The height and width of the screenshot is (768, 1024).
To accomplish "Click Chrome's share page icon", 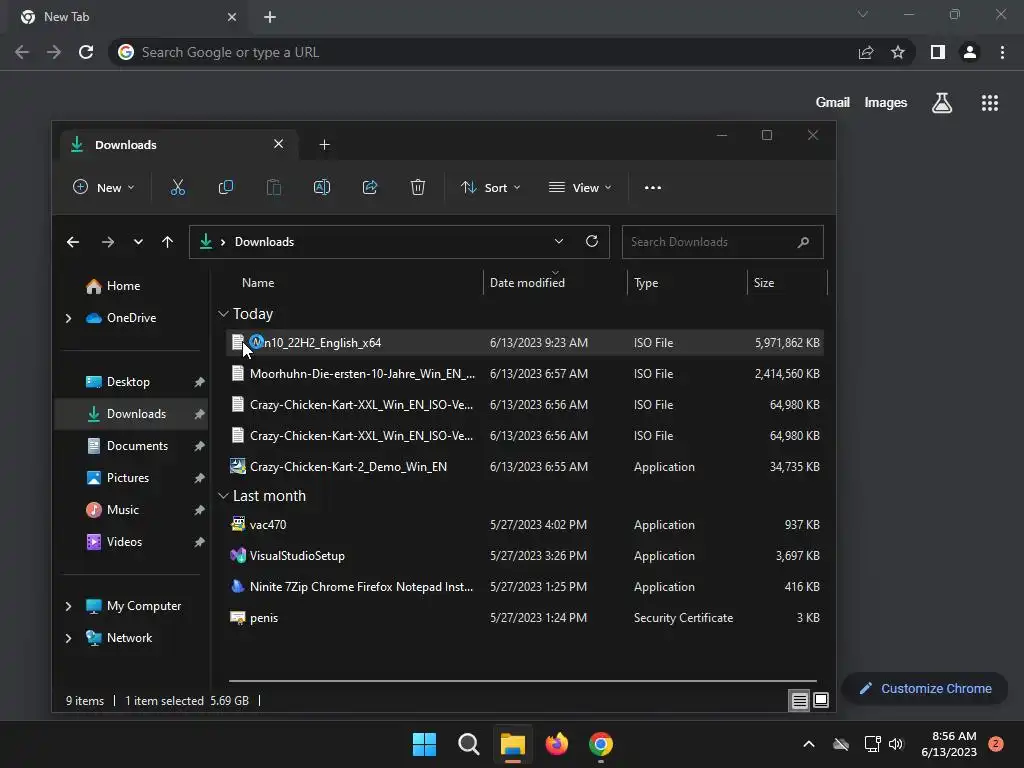I will tap(866, 52).
